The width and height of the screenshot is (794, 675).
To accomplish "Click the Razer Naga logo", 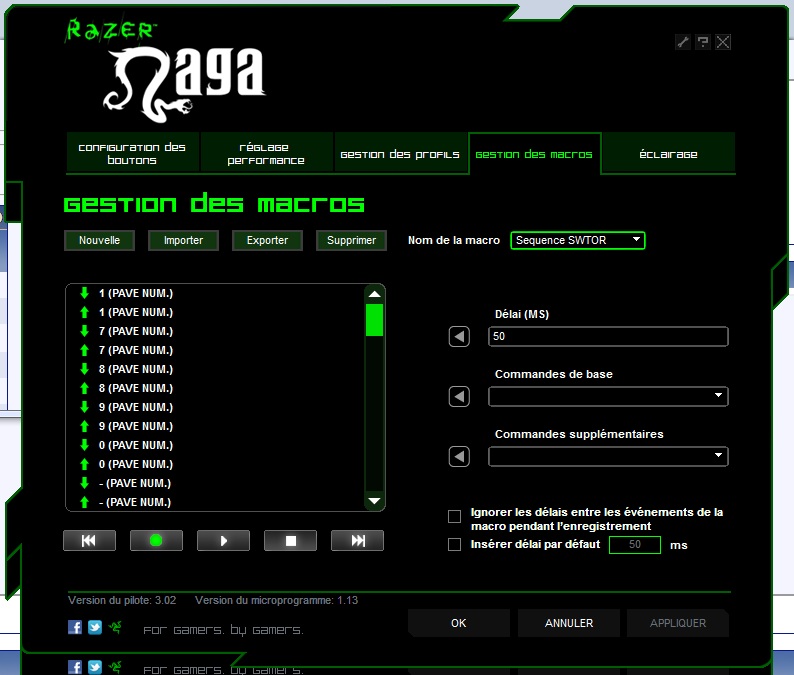I will [x=167, y=72].
